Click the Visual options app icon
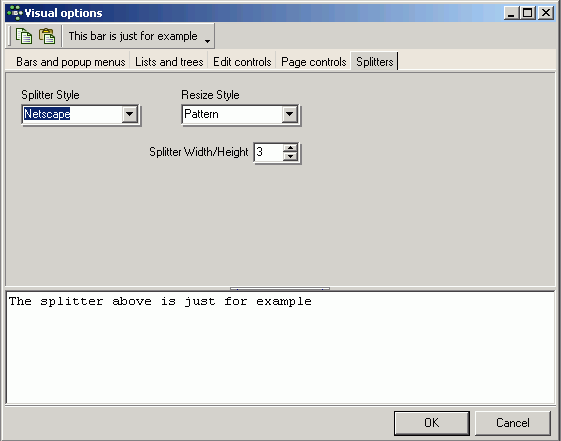 [x=15, y=13]
